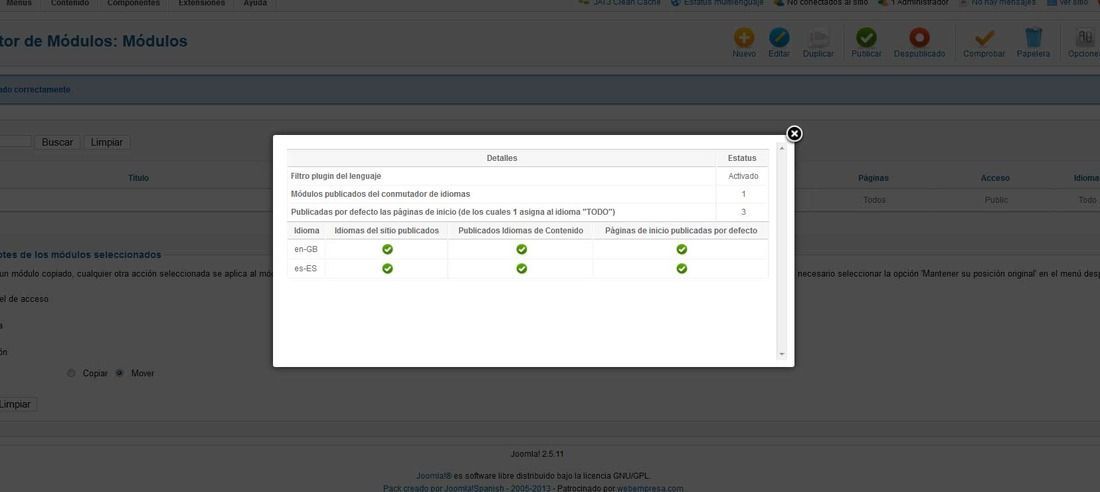The width and height of the screenshot is (1100, 492).
Task: Open the Contenido menu
Action: coord(70,4)
